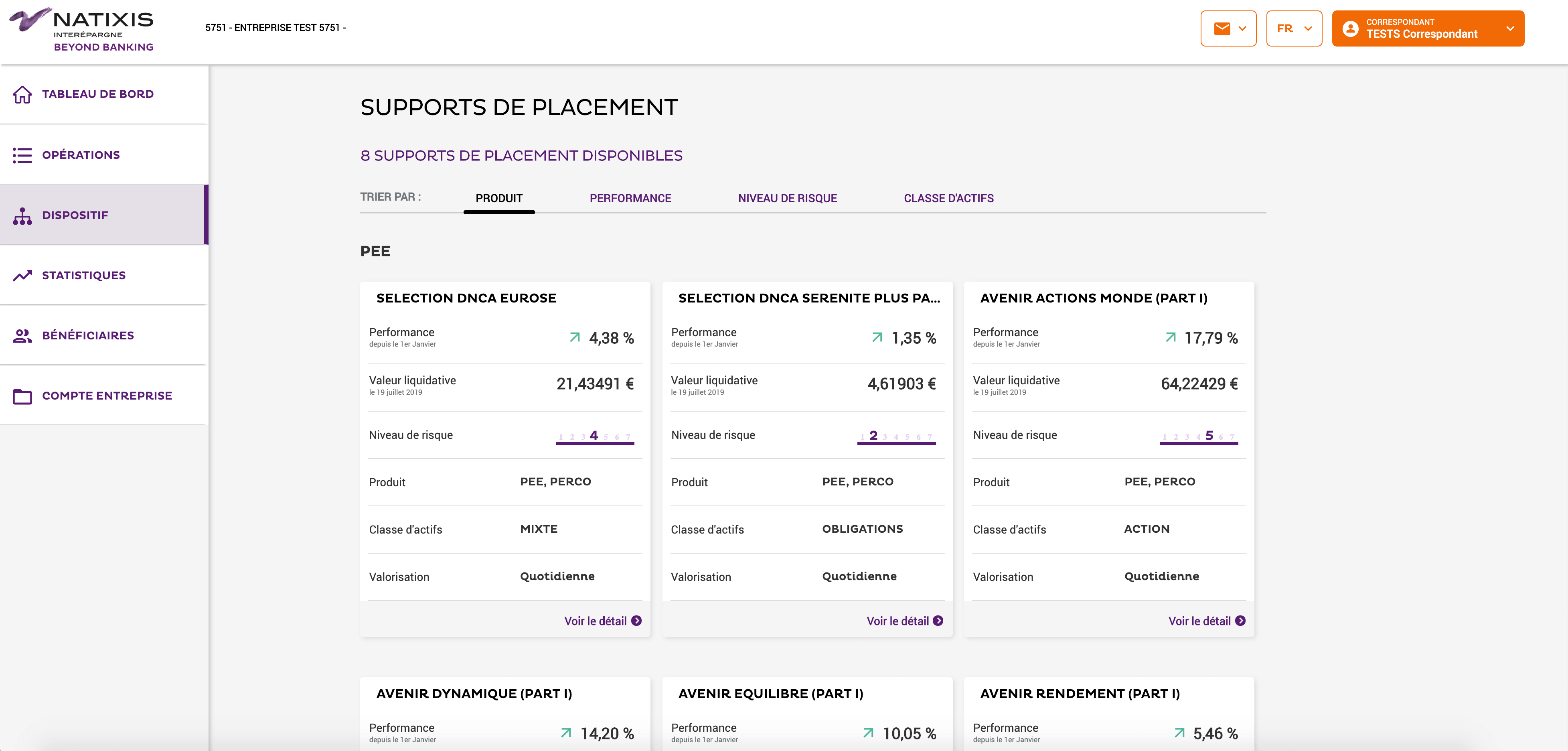
Task: Click the Avenir Rendement (Part I) title
Action: pyautogui.click(x=1080, y=694)
